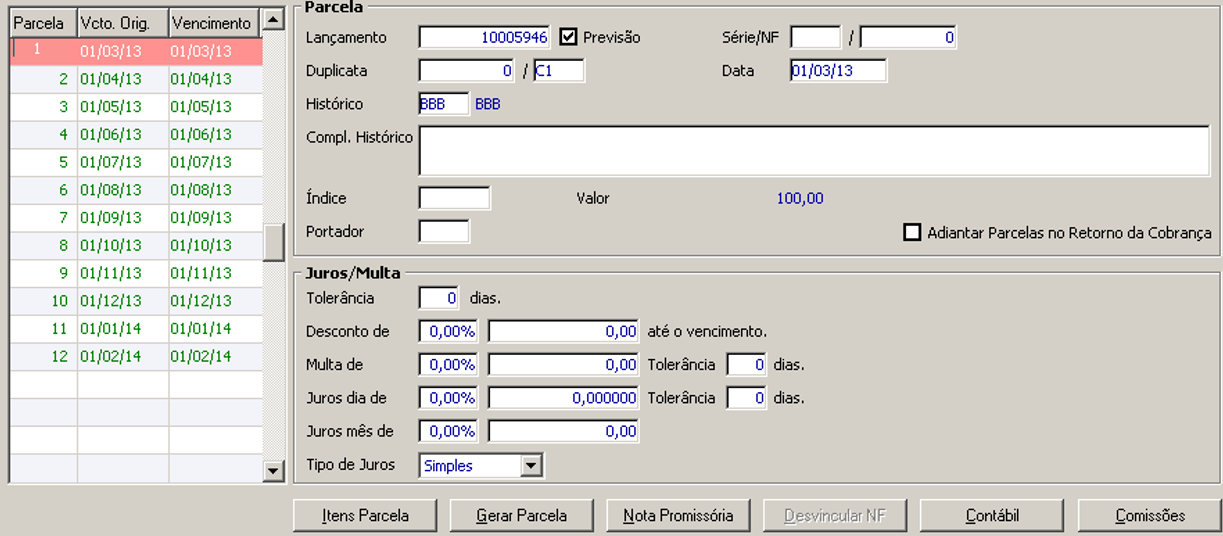Click the Histórico code field BBB

click(444, 104)
